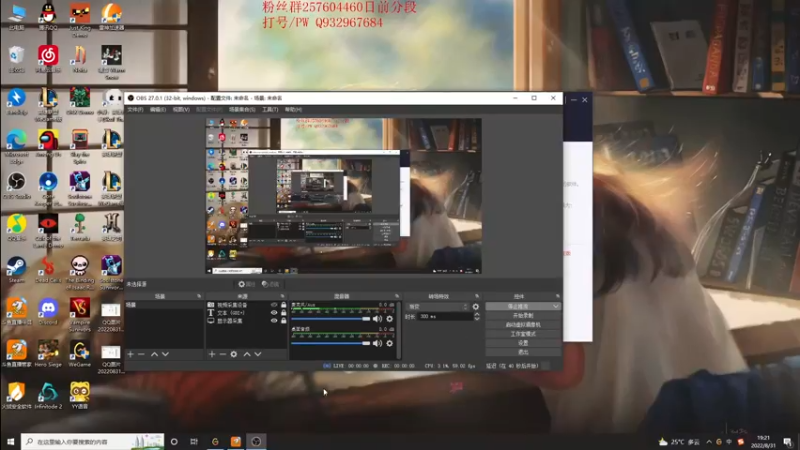Open Vampire Survivors desktop shortcut
This screenshot has height=450, width=800.
pyautogui.click(x=80, y=315)
